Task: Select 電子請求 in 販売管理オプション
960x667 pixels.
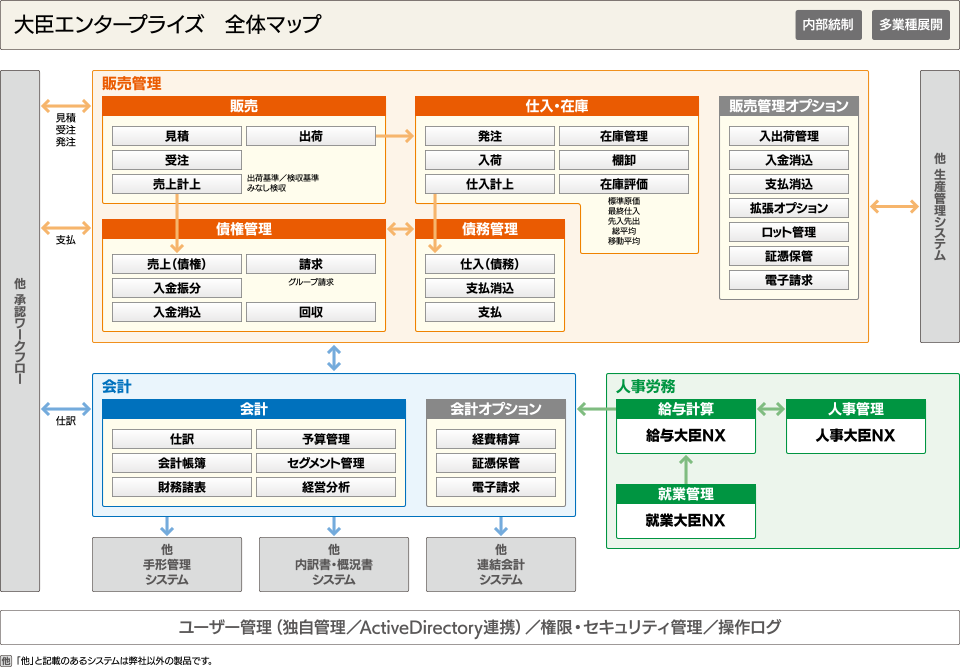Action: [x=789, y=280]
